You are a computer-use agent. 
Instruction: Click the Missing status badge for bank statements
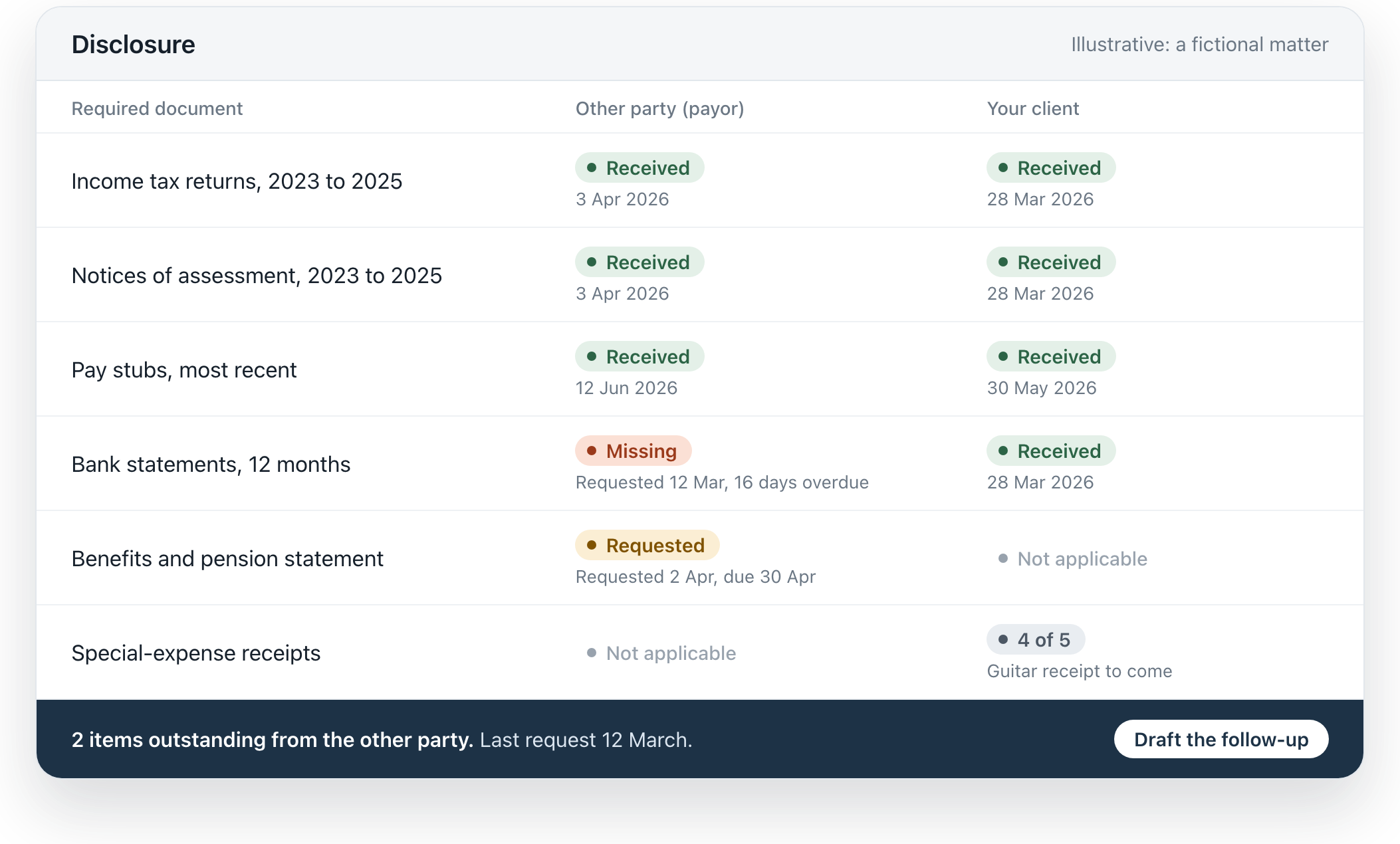pos(634,451)
